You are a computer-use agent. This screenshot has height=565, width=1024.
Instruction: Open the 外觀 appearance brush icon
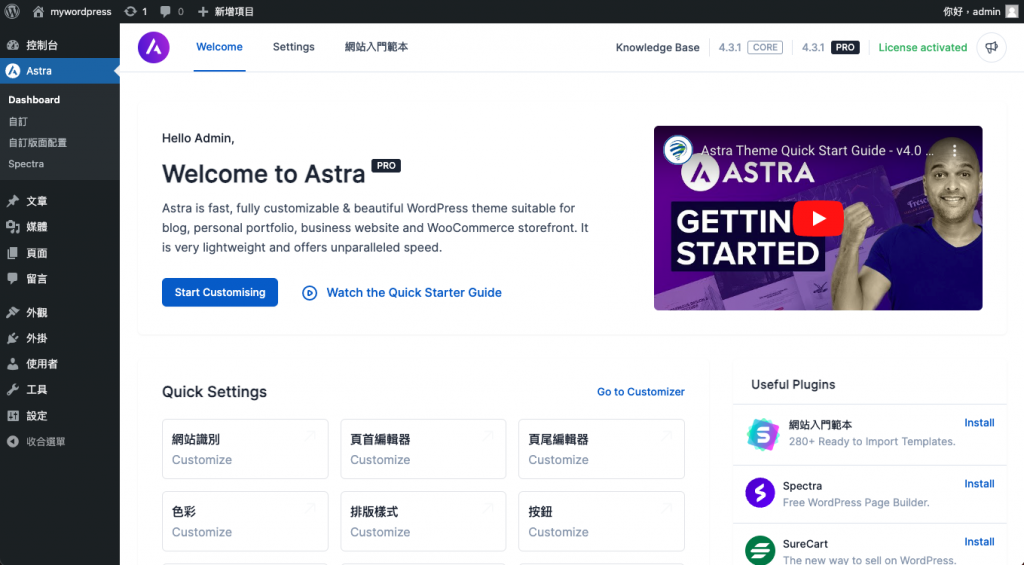12,312
